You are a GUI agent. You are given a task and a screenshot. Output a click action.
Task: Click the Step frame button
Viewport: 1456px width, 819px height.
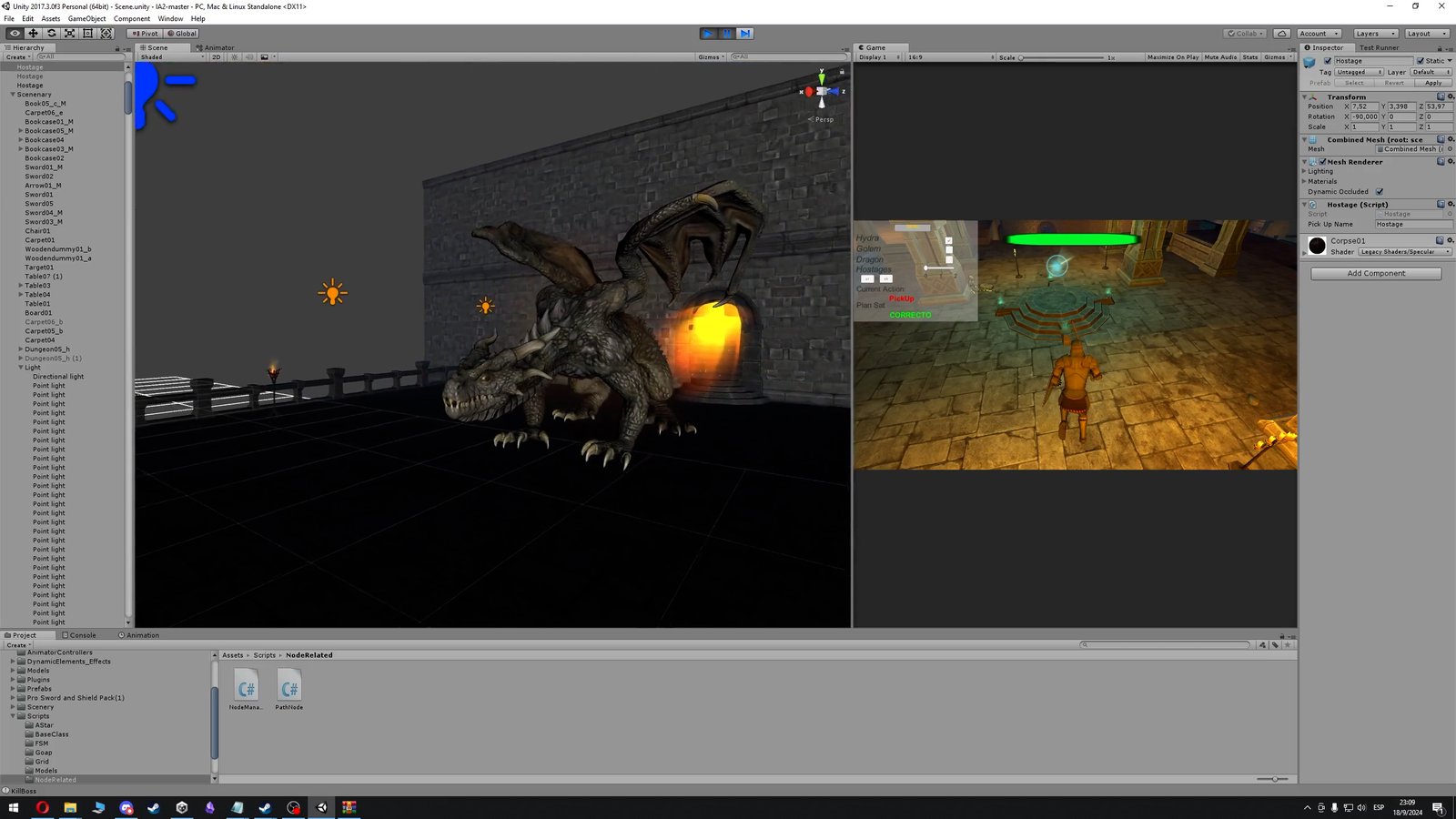744,34
